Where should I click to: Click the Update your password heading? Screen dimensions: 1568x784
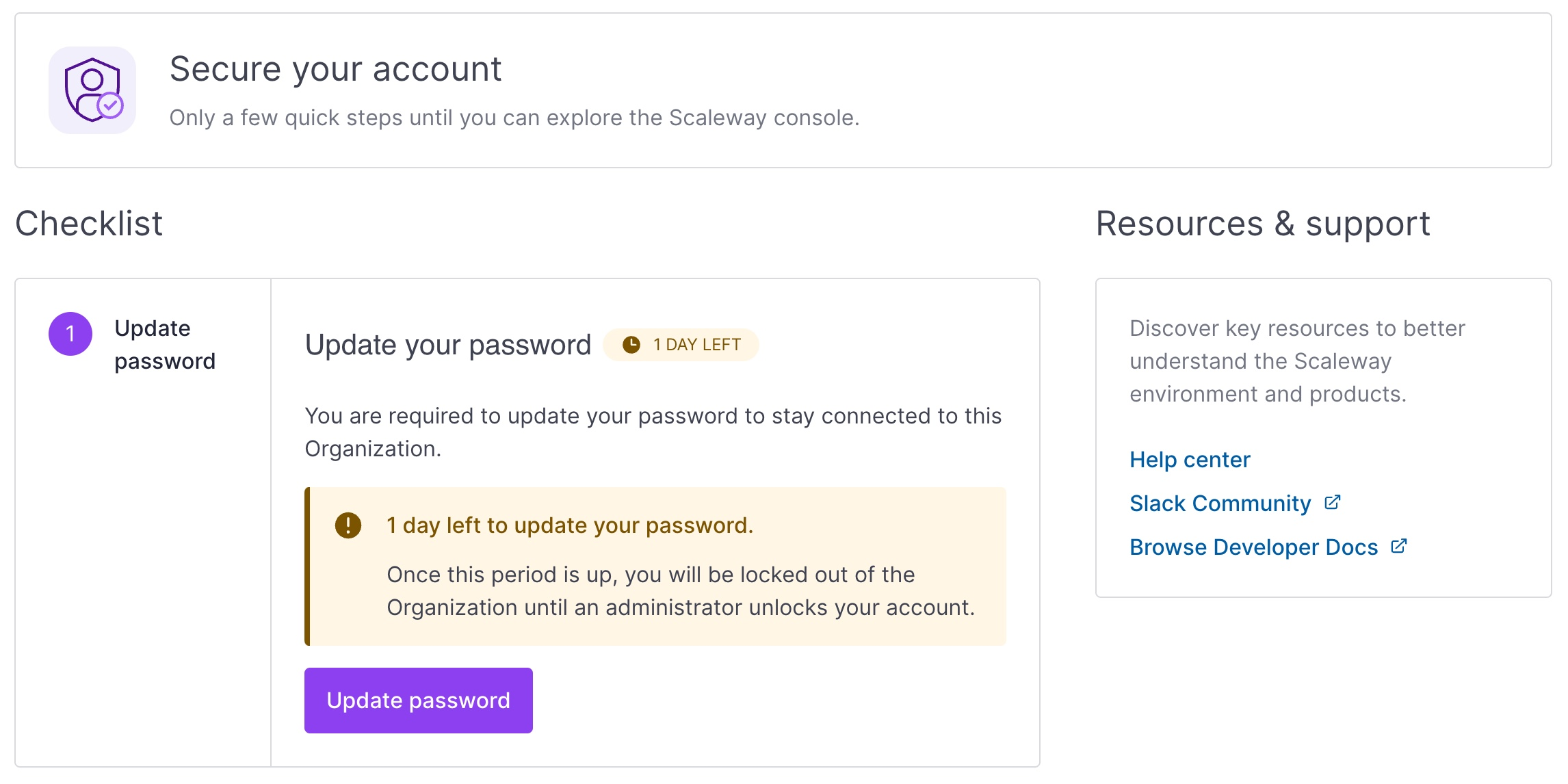tap(449, 345)
